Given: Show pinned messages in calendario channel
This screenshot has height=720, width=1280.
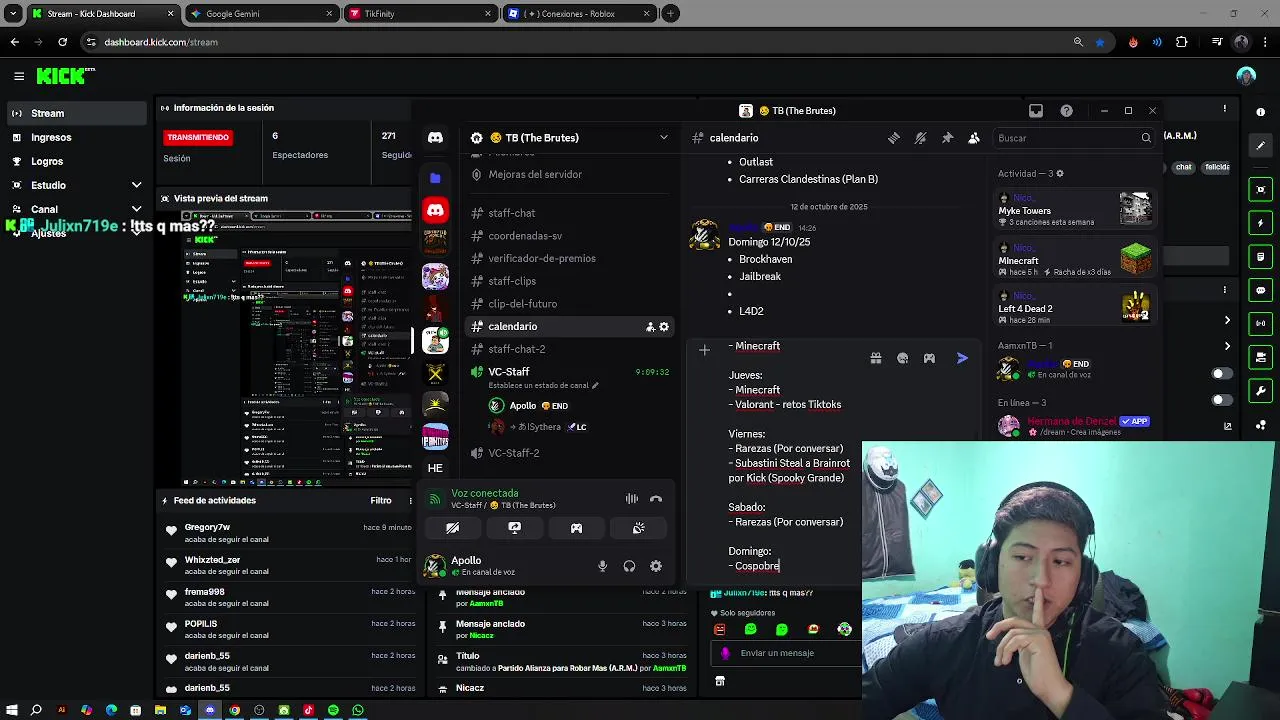Looking at the screenshot, I should coord(947,138).
